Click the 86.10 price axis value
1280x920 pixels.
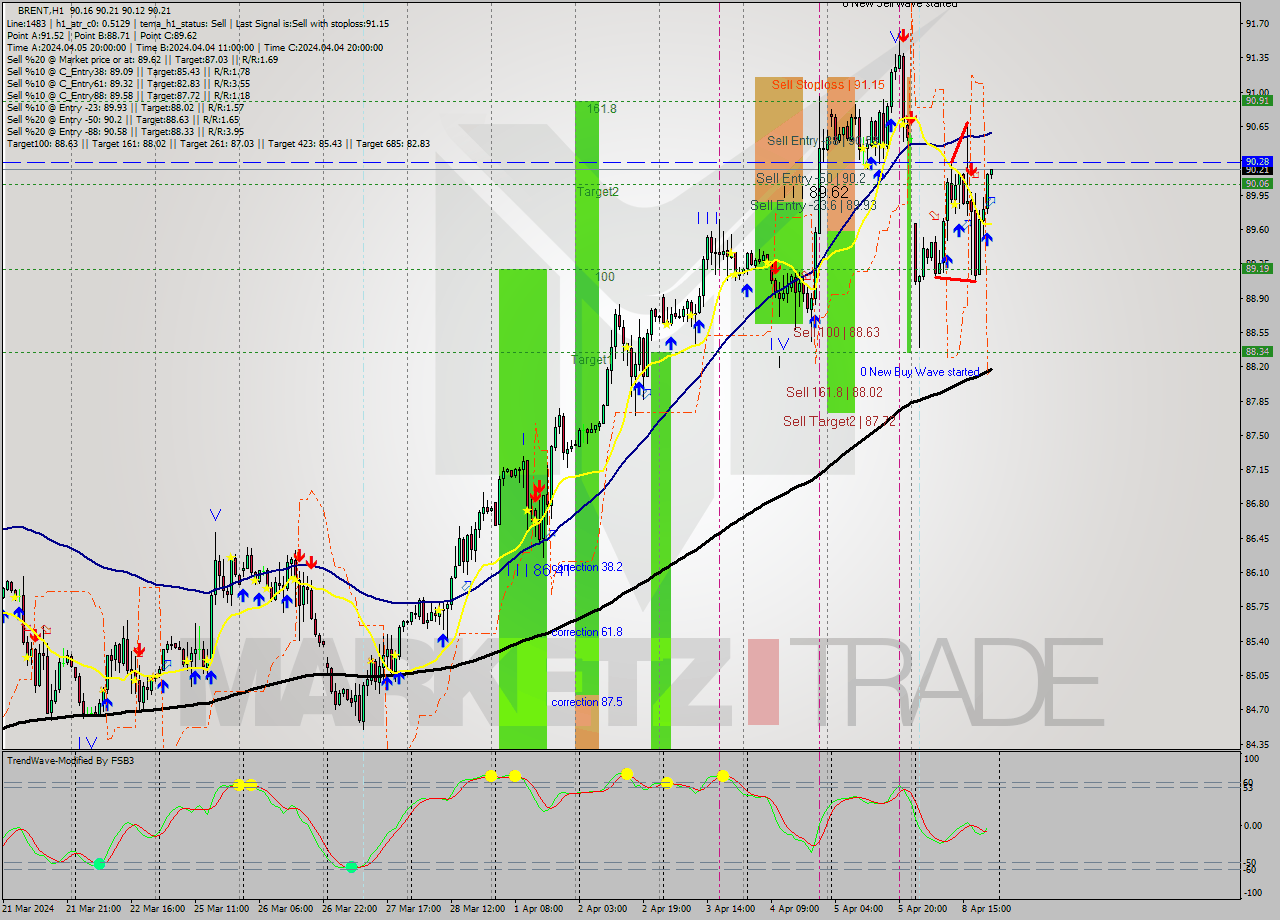pyautogui.click(x=1257, y=573)
